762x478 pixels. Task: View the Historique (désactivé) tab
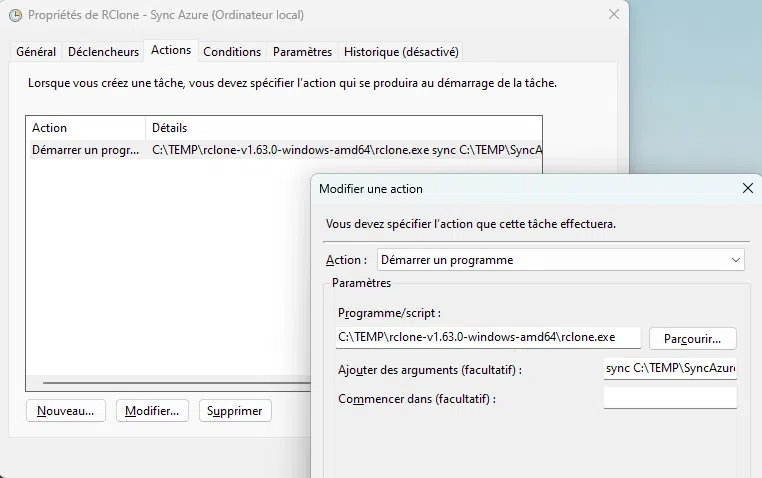[x=401, y=51]
